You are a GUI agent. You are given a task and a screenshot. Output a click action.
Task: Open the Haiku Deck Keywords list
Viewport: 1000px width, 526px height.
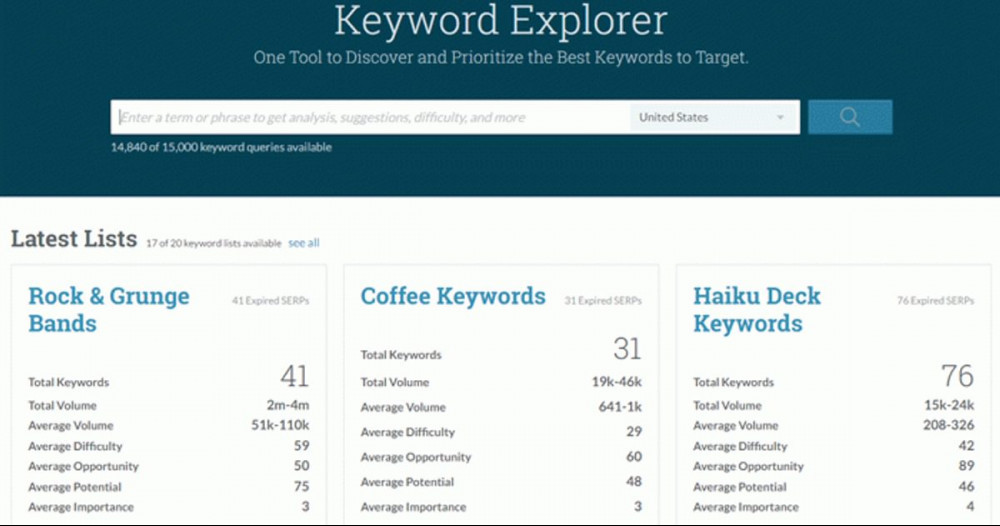pyautogui.click(x=757, y=309)
